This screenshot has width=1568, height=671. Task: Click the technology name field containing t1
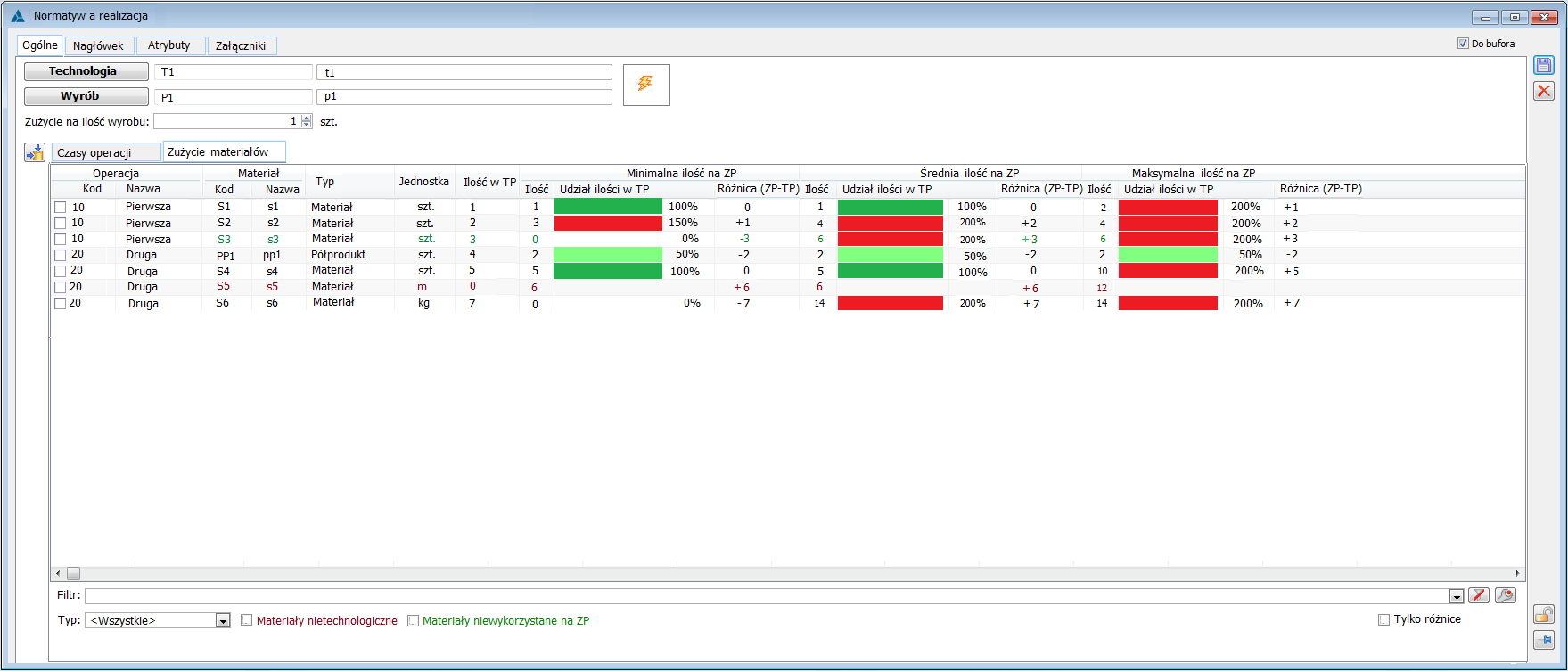(464, 72)
